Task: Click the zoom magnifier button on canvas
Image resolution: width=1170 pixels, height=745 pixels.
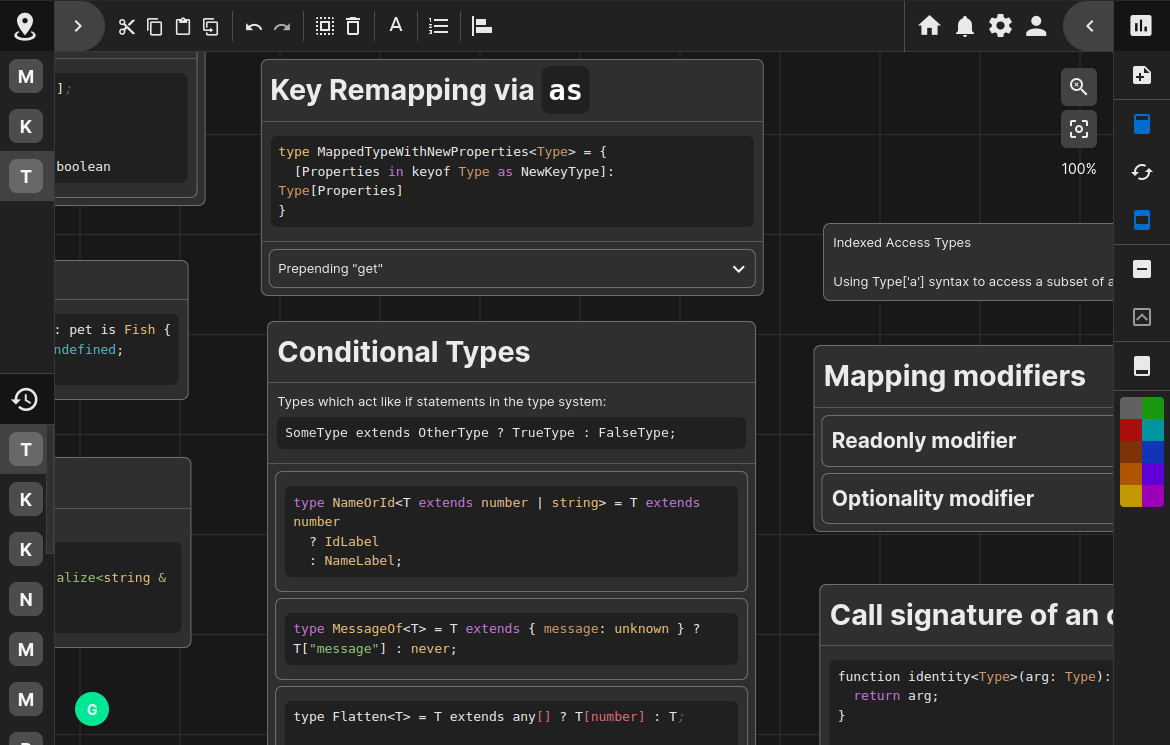Action: tap(1079, 87)
